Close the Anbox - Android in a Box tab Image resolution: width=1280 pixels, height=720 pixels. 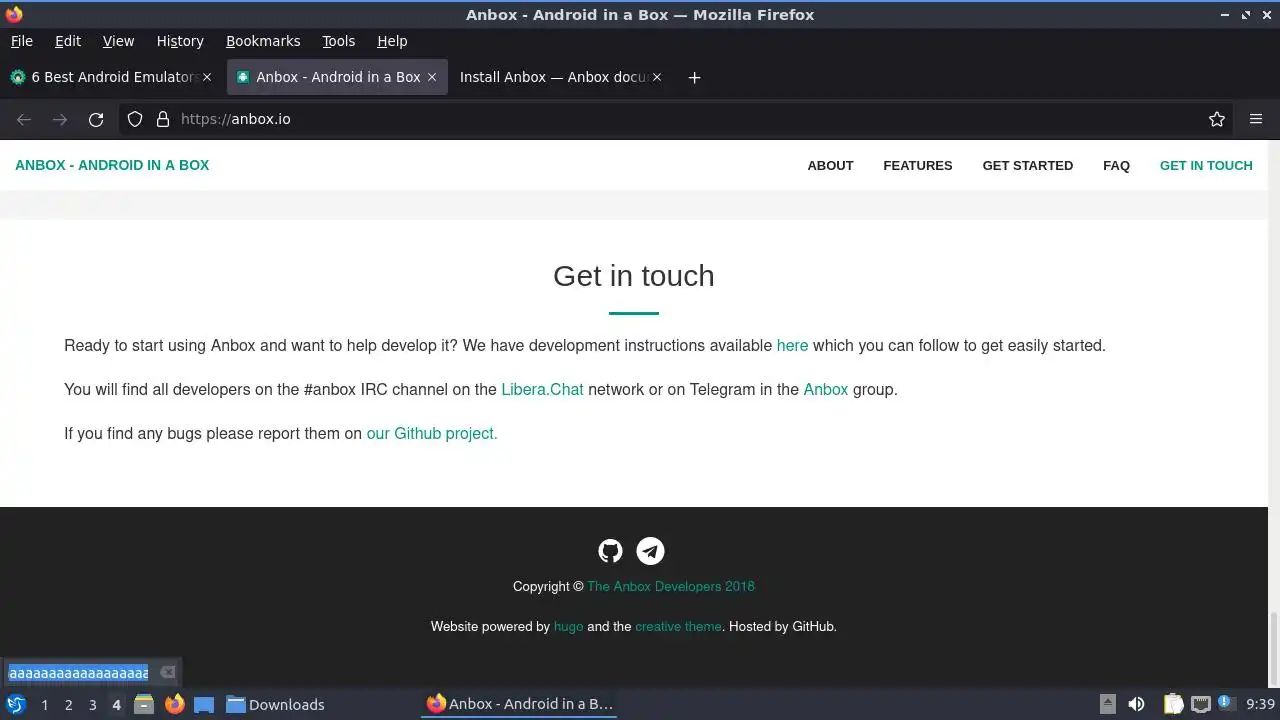(x=432, y=77)
